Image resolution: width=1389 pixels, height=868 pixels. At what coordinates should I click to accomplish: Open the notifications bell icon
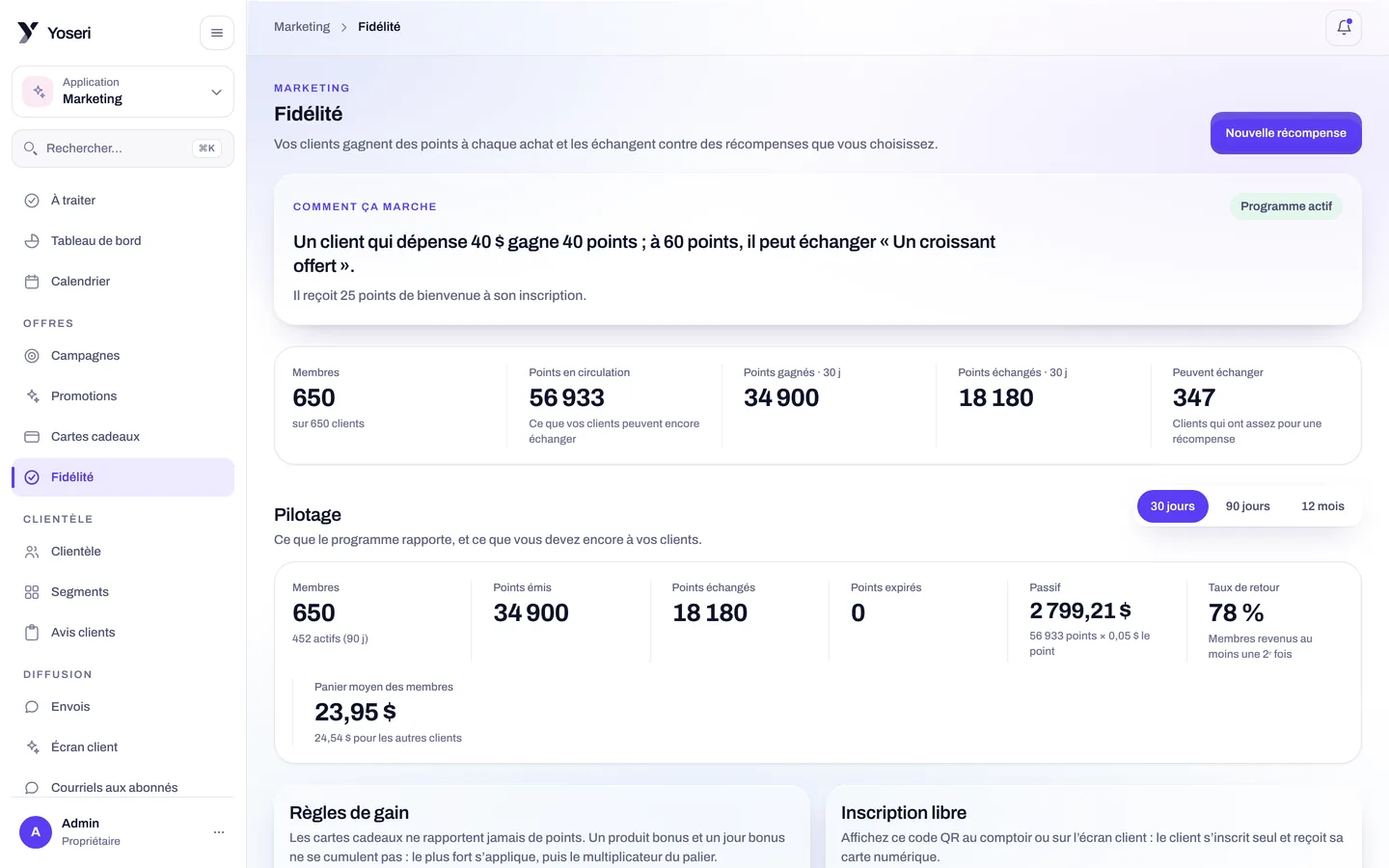coord(1344,28)
